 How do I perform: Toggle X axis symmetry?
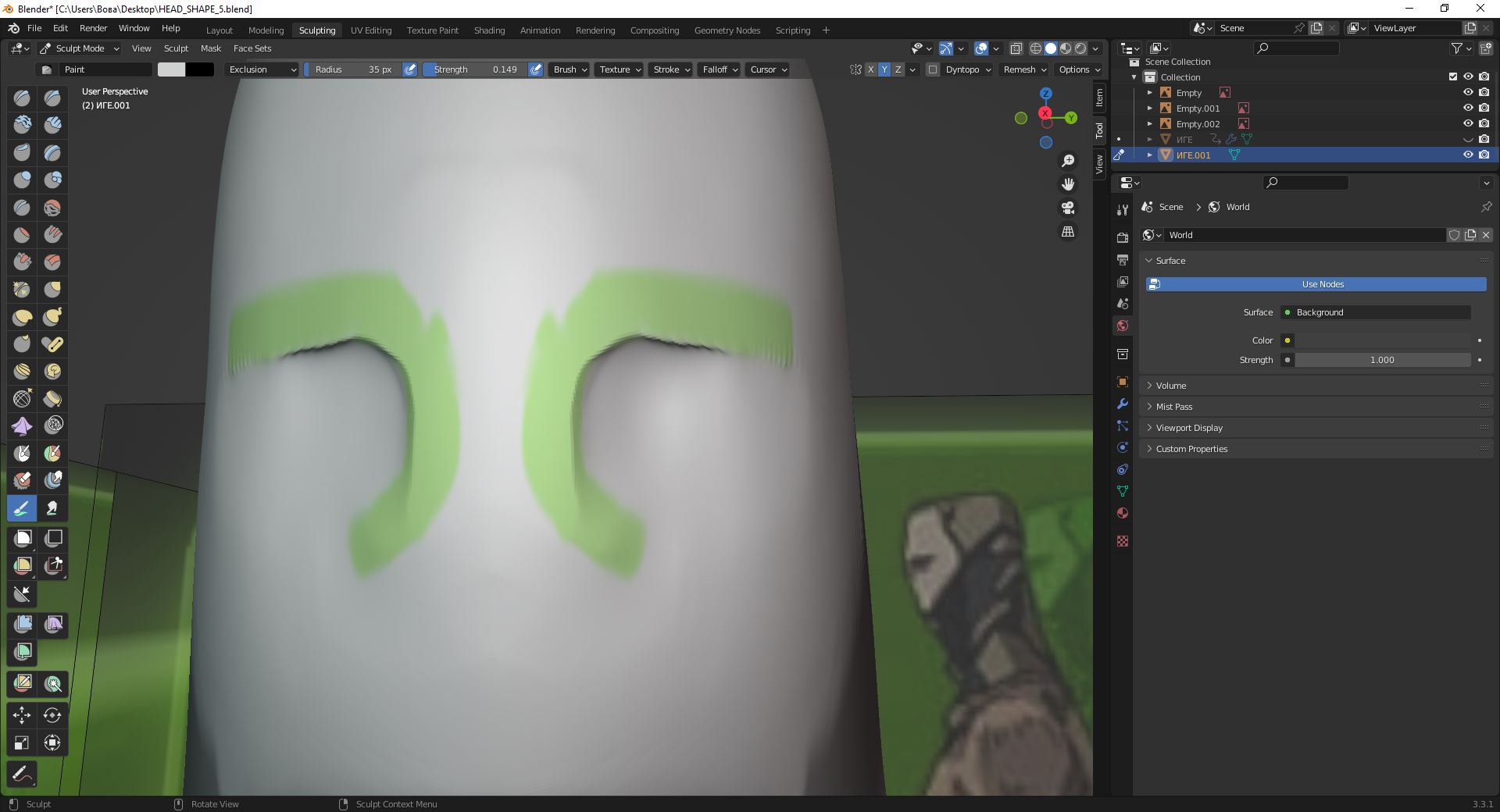[x=870, y=69]
